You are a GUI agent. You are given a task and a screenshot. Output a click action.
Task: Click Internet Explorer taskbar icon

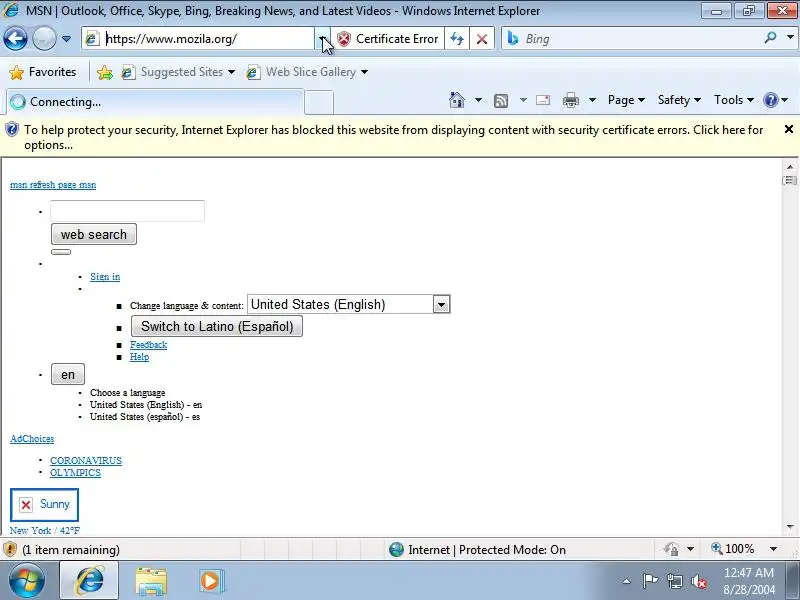[90, 581]
